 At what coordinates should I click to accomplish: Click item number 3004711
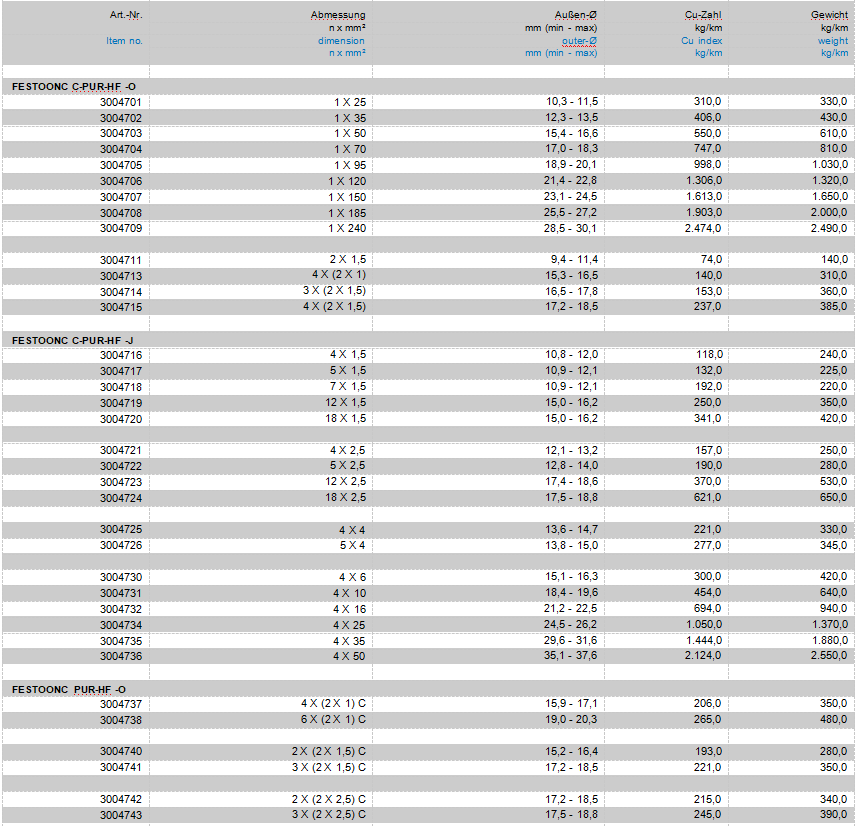point(121,260)
